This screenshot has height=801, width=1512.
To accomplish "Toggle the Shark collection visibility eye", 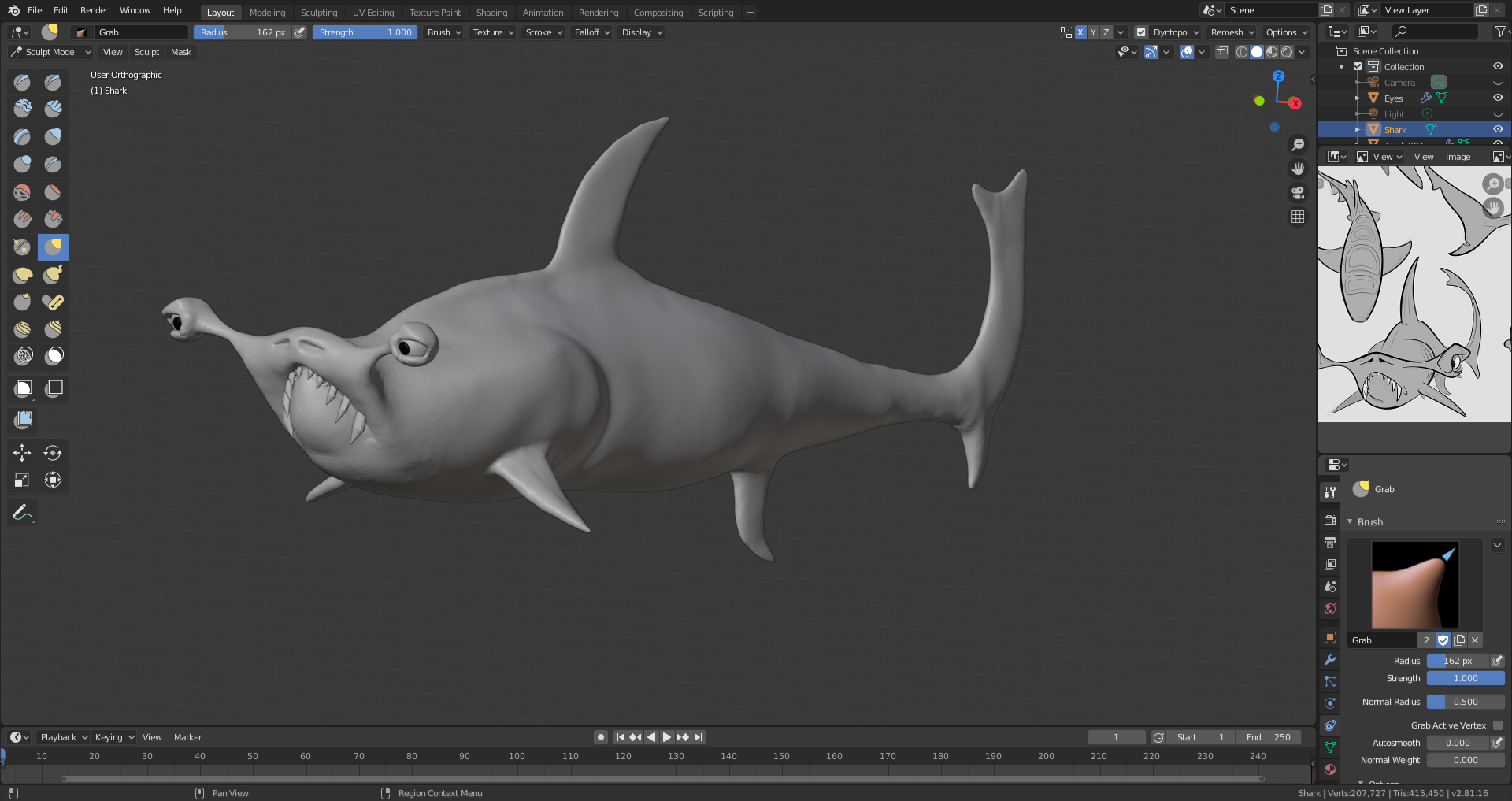I will (x=1497, y=129).
